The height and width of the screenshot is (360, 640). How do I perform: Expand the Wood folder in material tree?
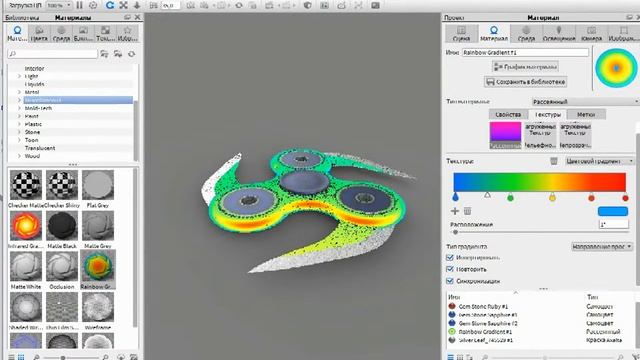[x=19, y=156]
